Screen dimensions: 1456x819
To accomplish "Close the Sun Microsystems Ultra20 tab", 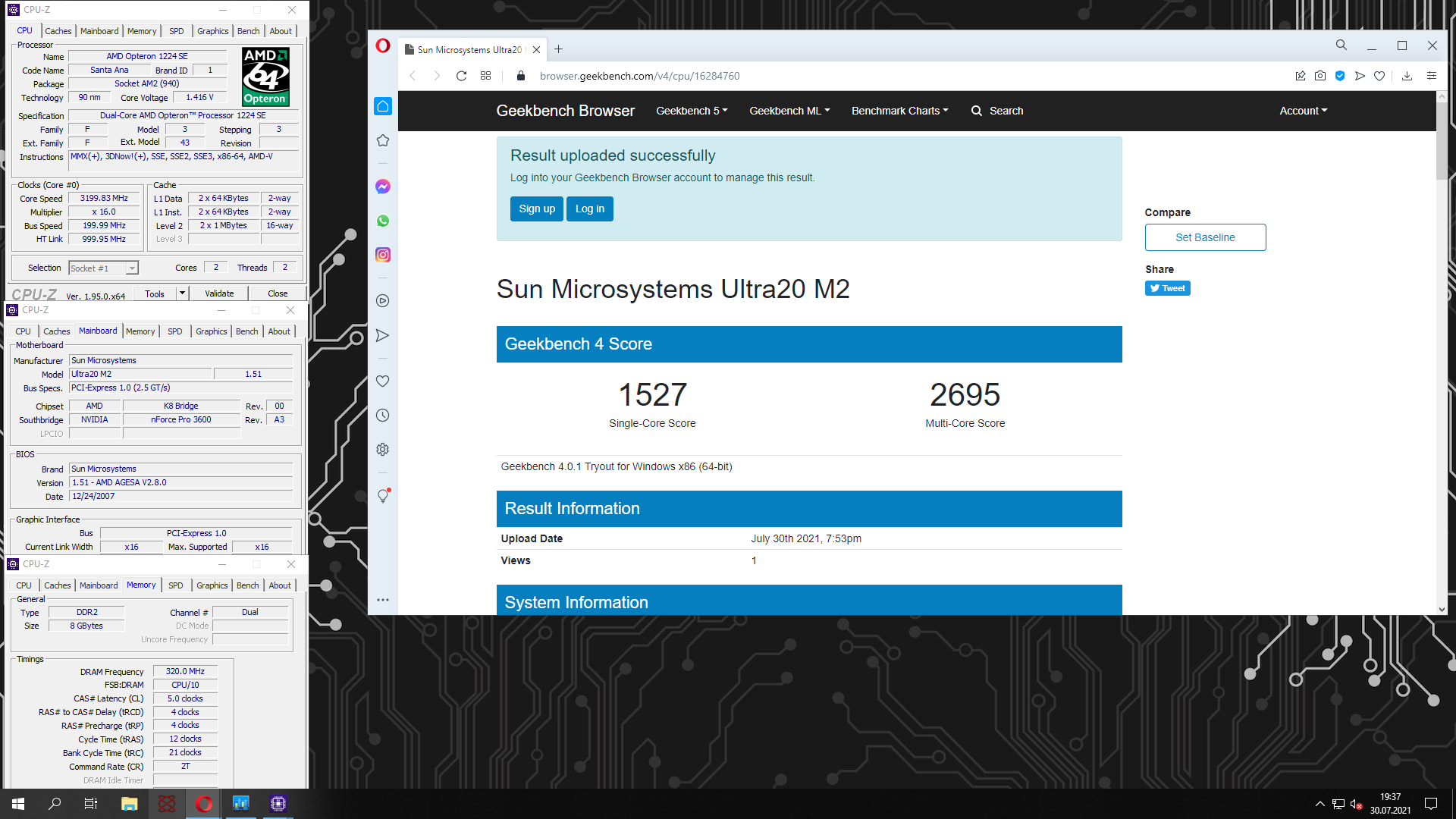I will point(537,50).
